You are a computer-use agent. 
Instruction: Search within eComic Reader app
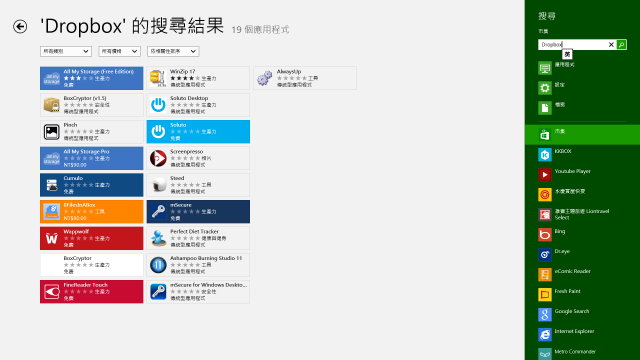[582, 274]
